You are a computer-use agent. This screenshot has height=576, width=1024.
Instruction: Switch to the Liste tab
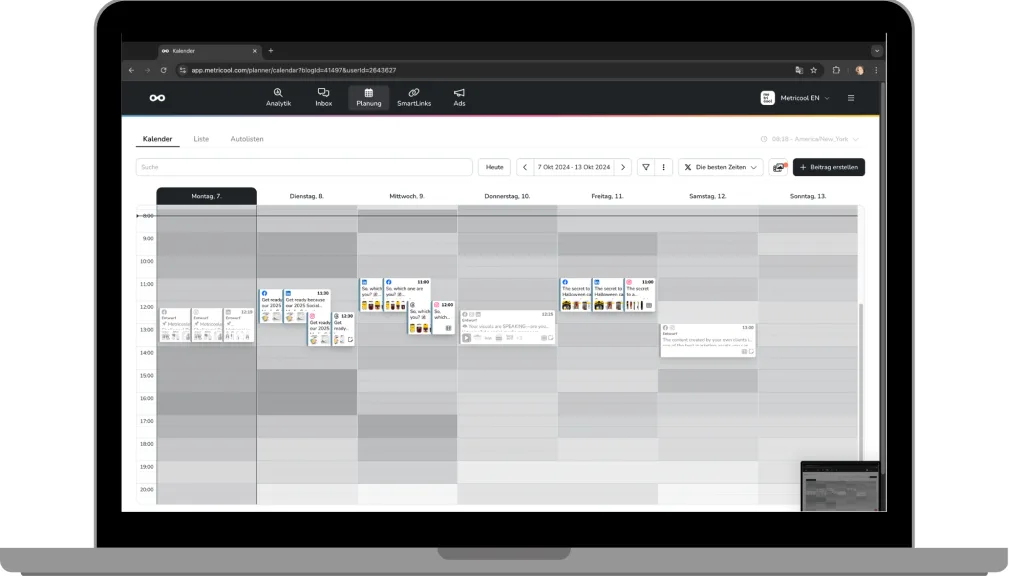201,139
